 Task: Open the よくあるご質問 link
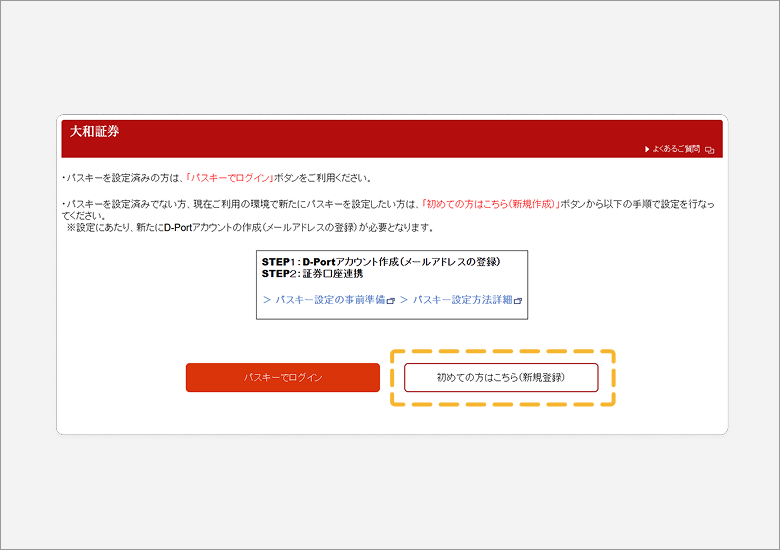pyautogui.click(x=676, y=149)
